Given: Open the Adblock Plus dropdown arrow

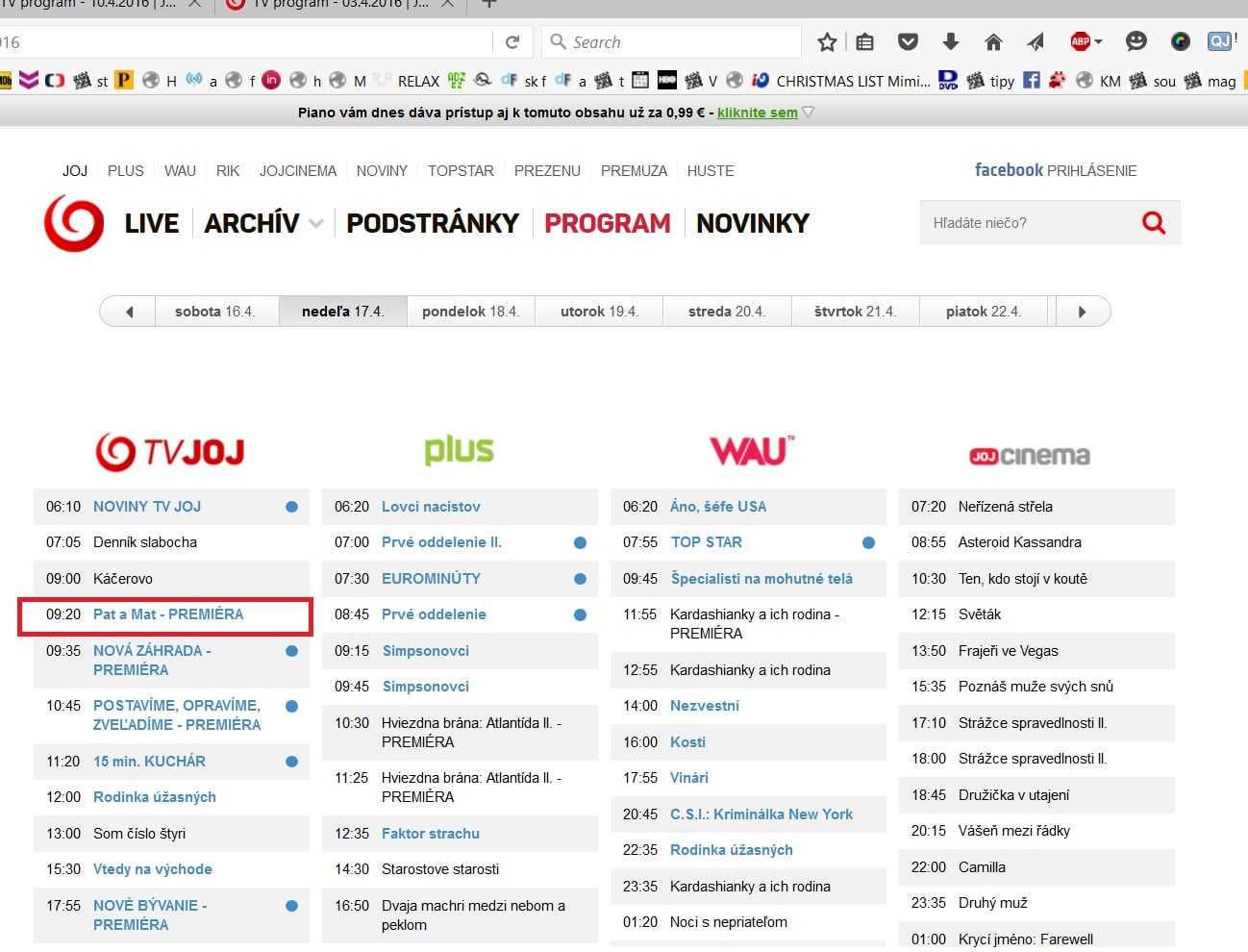Looking at the screenshot, I should 1098,42.
